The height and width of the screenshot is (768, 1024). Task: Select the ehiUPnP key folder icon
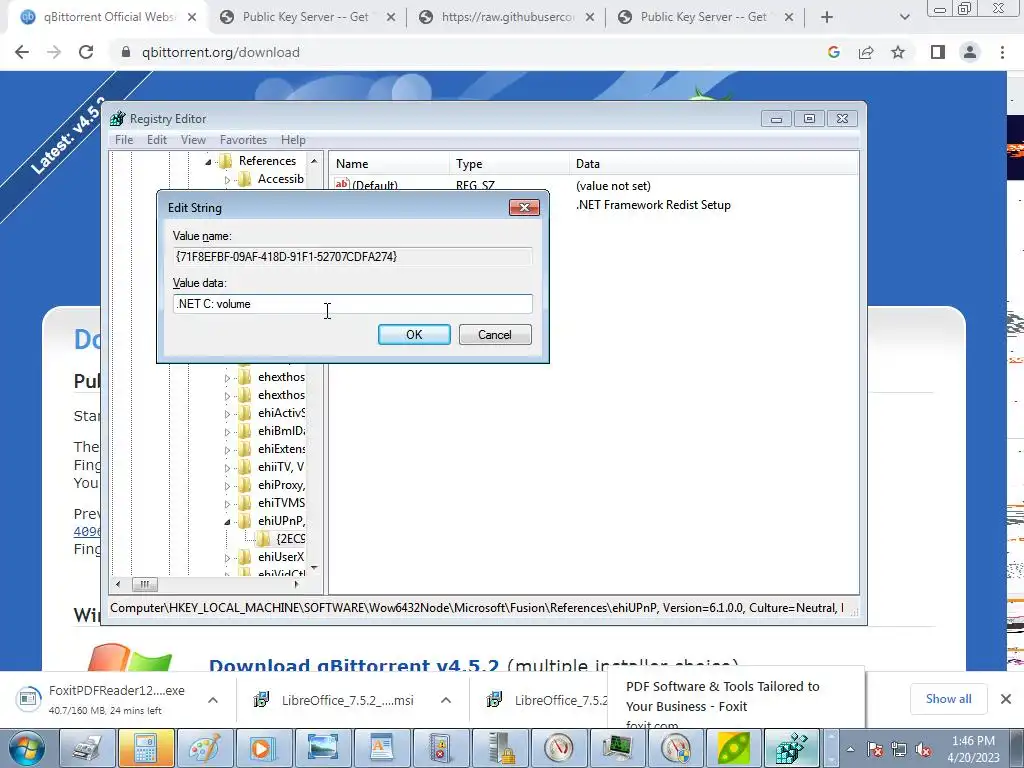(244, 520)
